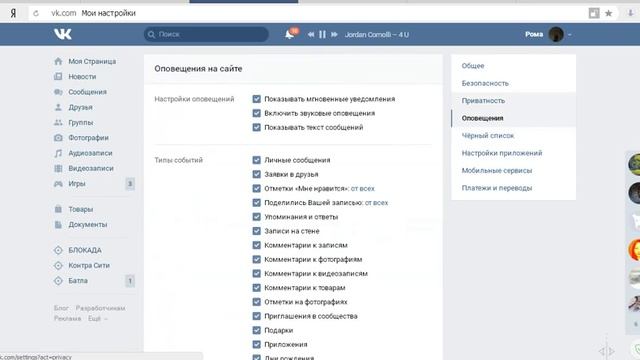640x360 pixels.
Task: Toggle Упоминания и ответы checkbox
Action: 256,217
